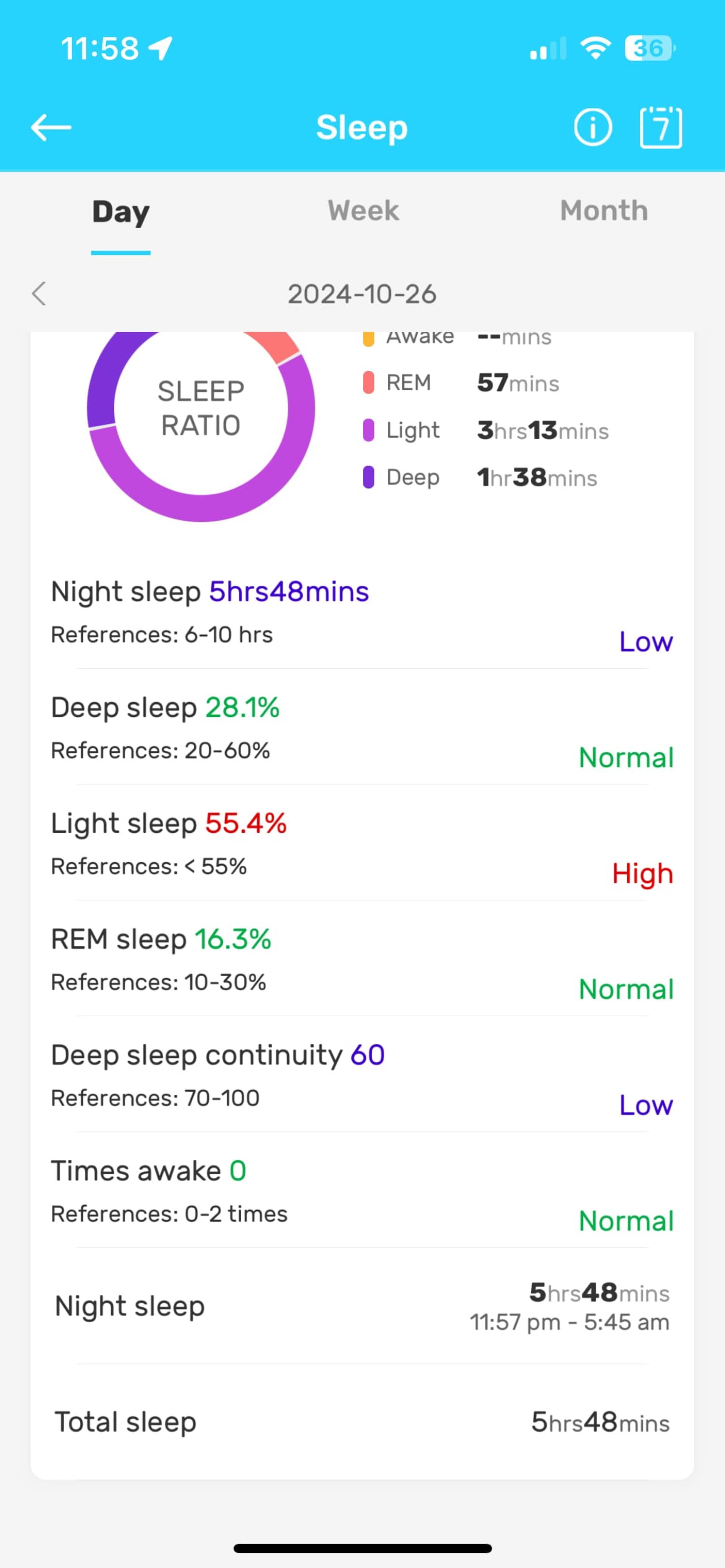Tap the Deep sleep legend swatch
Viewport: 725px width, 1568px height.
369,477
